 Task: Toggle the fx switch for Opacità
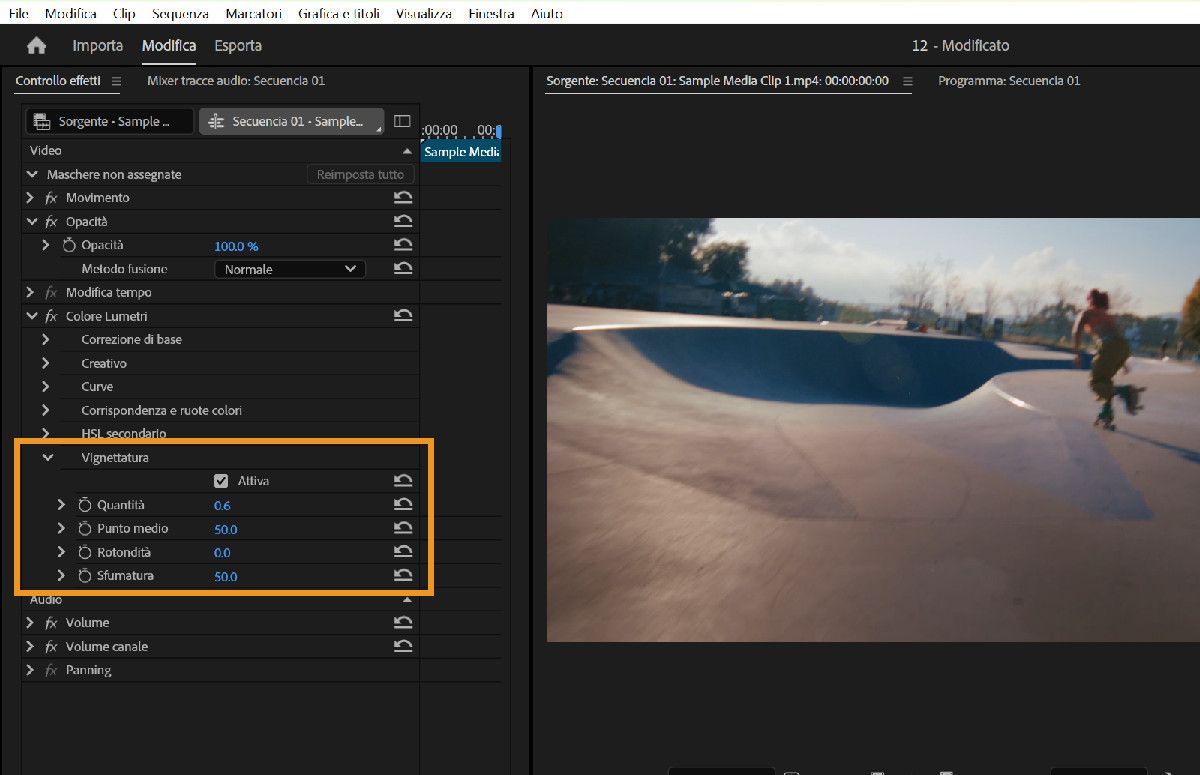coord(51,221)
